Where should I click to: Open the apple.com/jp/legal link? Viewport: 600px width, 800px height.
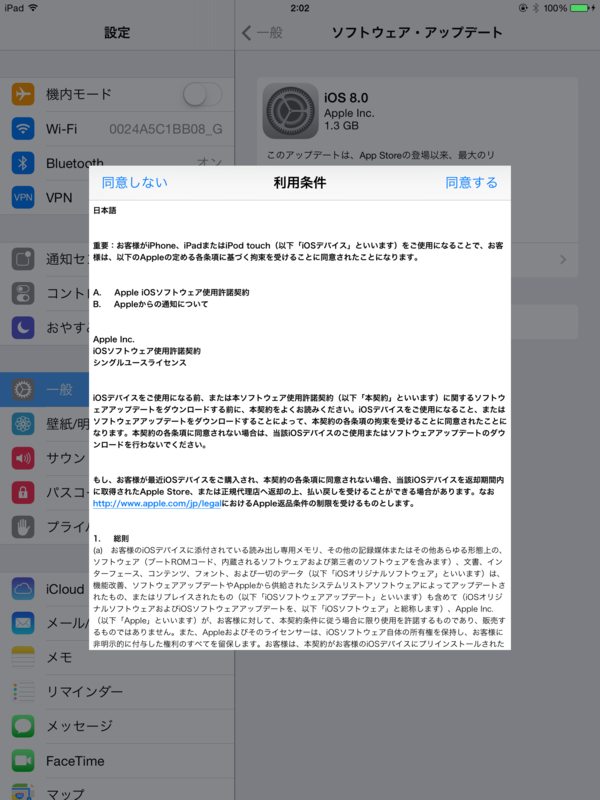157,504
